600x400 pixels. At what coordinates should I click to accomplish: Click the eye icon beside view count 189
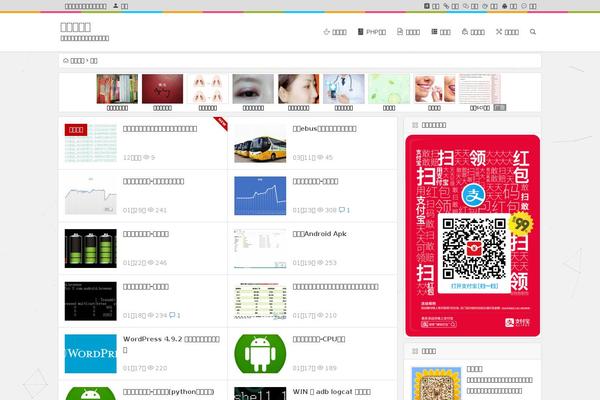tap(320, 367)
